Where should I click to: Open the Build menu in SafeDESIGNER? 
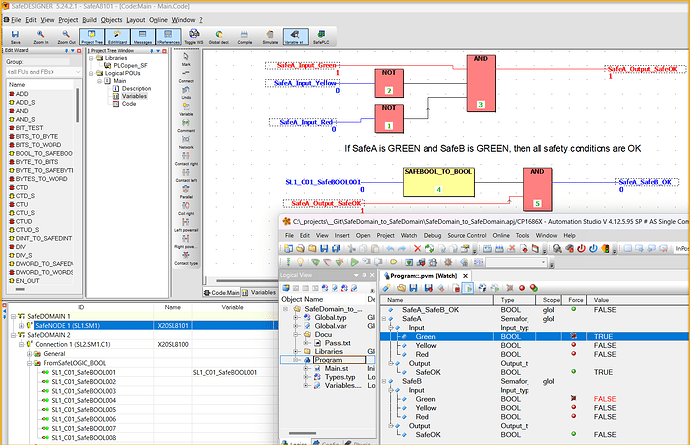click(90, 19)
